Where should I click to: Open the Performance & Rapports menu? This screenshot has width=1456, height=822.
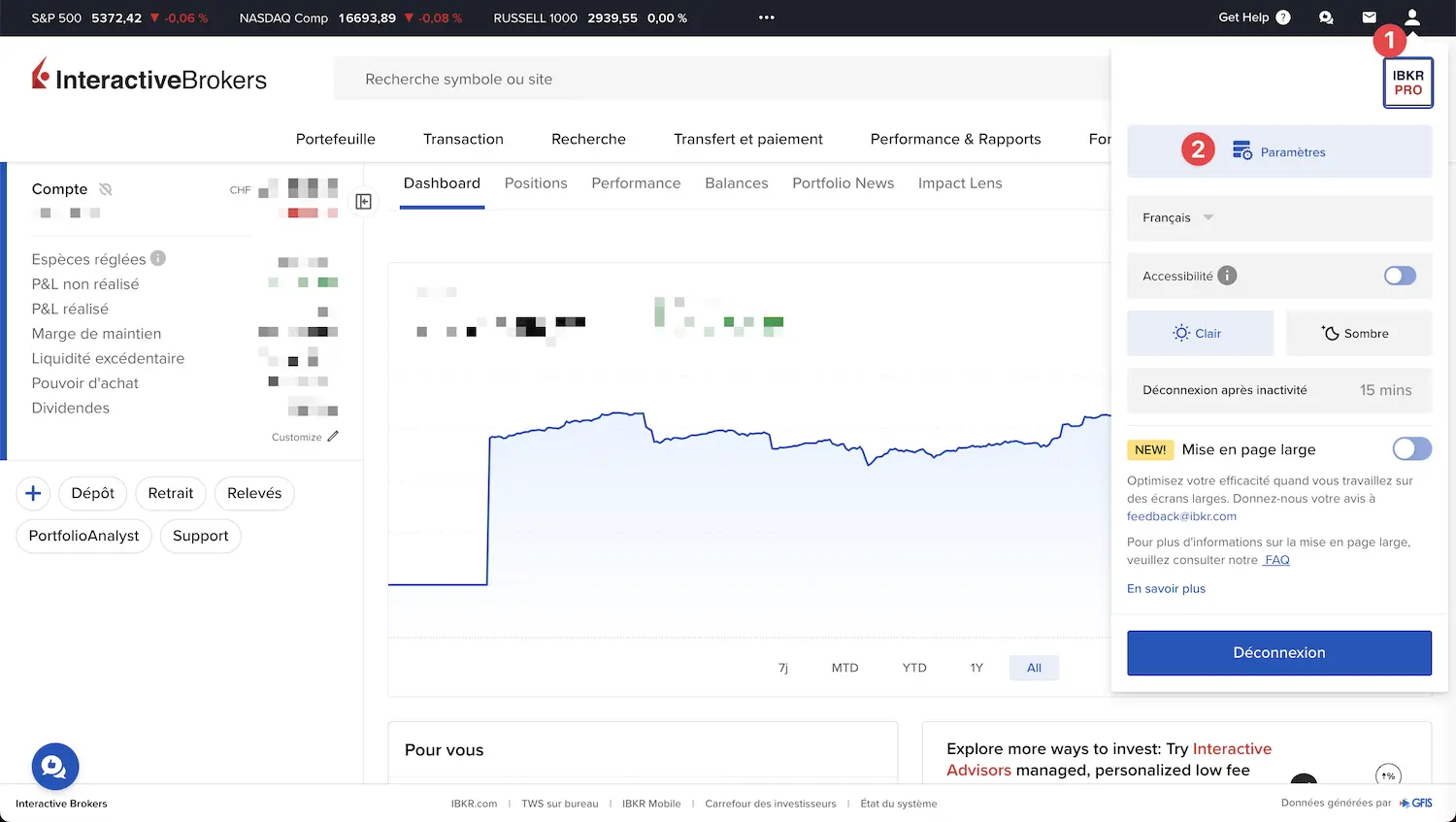click(x=956, y=139)
